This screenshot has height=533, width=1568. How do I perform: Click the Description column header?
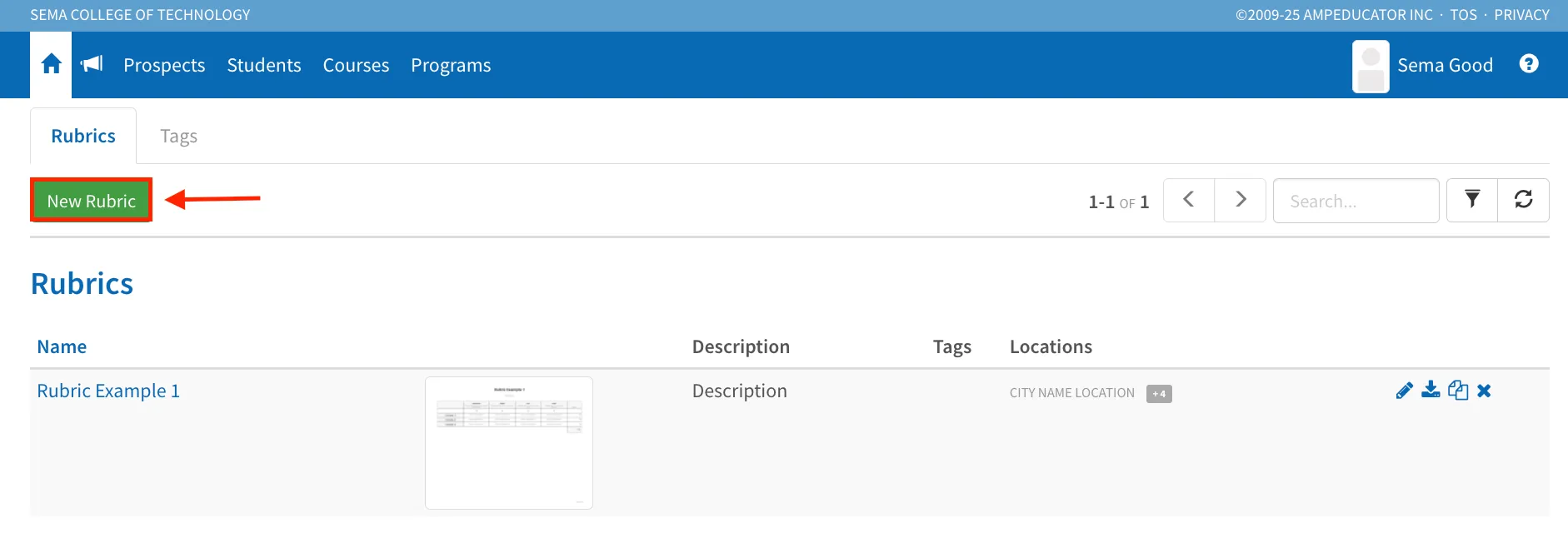point(741,346)
